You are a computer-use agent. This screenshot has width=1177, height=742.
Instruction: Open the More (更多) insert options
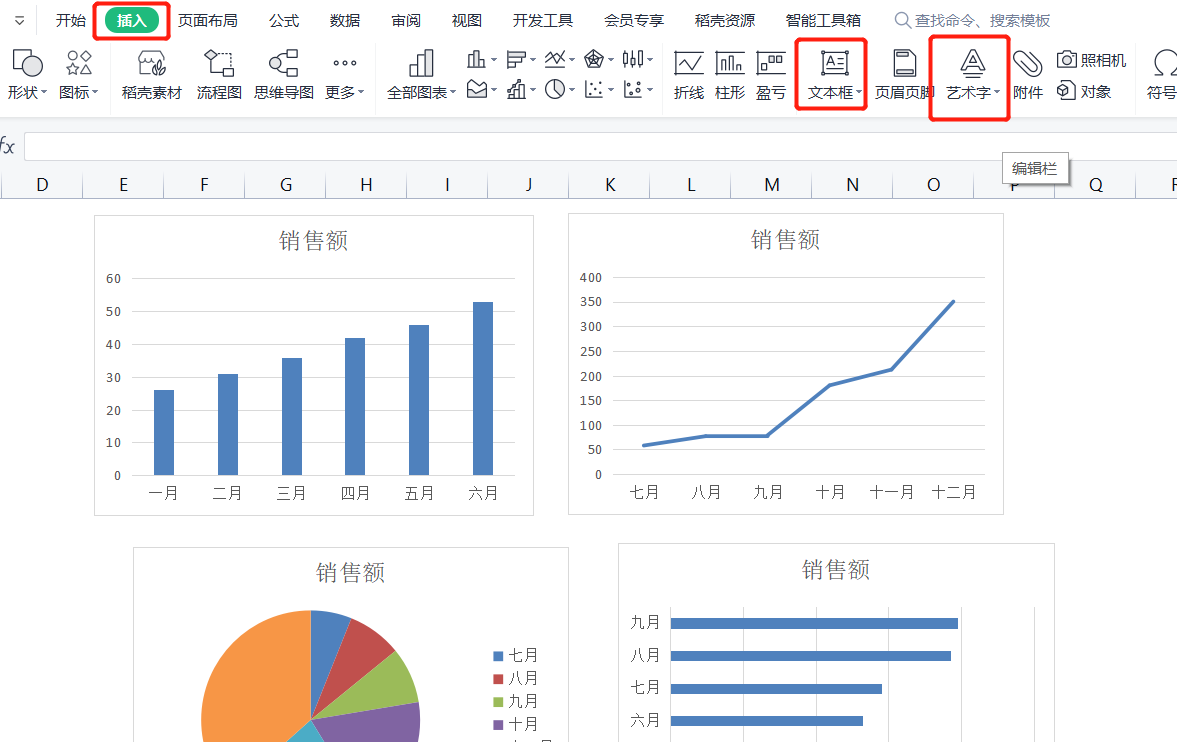pos(345,74)
